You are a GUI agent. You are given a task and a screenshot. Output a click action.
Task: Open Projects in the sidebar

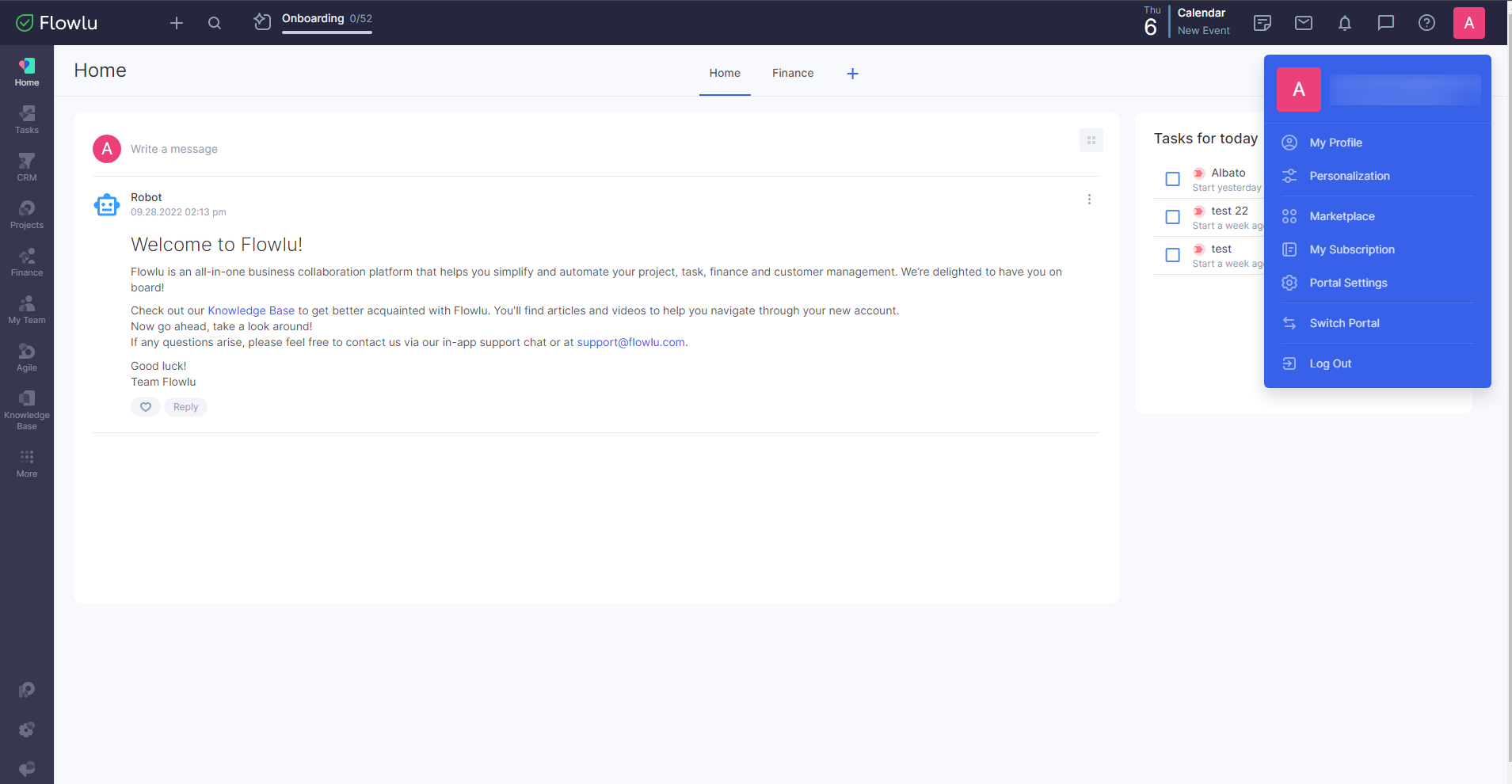click(x=27, y=214)
